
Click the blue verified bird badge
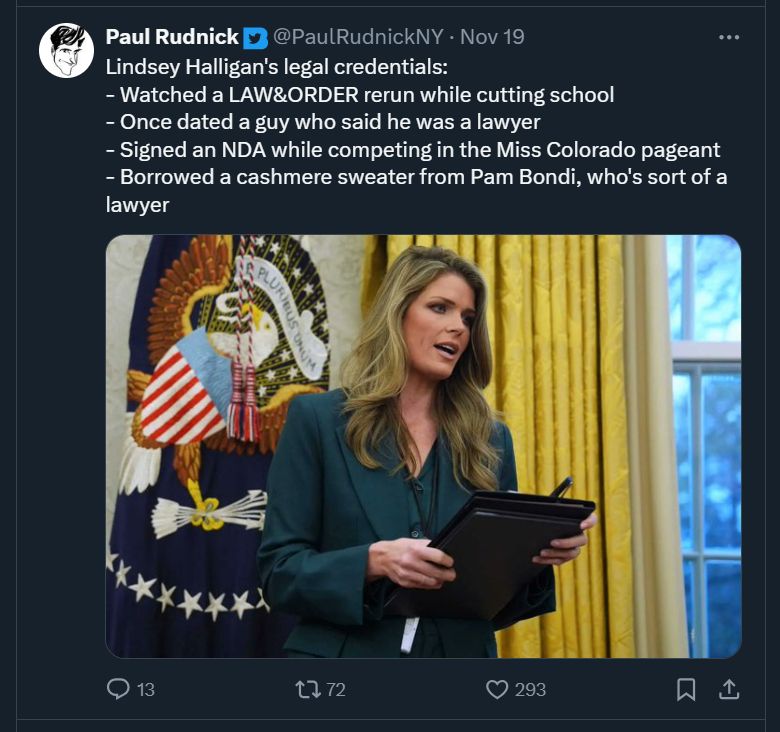pyautogui.click(x=256, y=38)
